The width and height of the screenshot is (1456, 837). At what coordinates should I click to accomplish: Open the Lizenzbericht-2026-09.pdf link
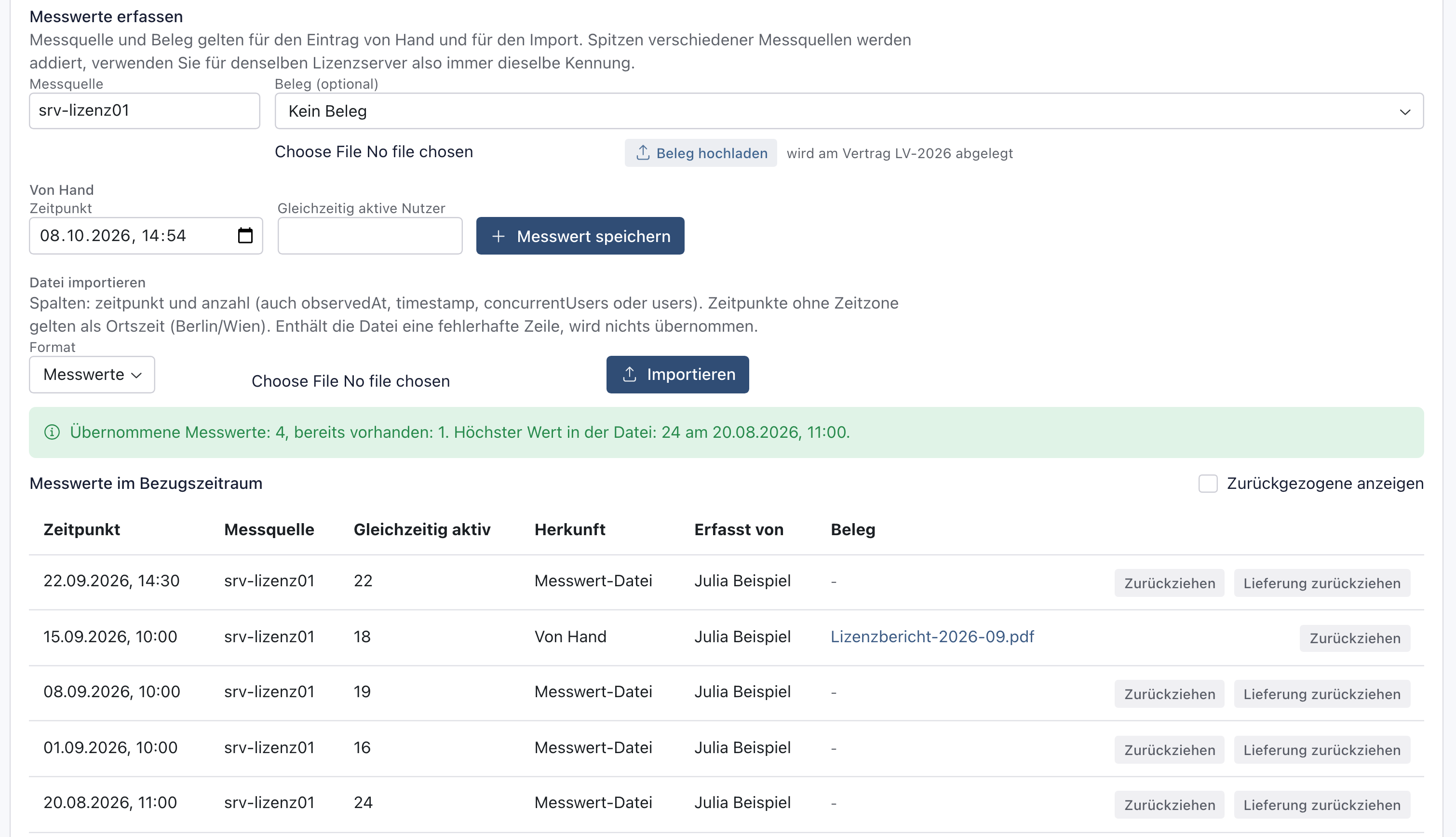pos(932,636)
